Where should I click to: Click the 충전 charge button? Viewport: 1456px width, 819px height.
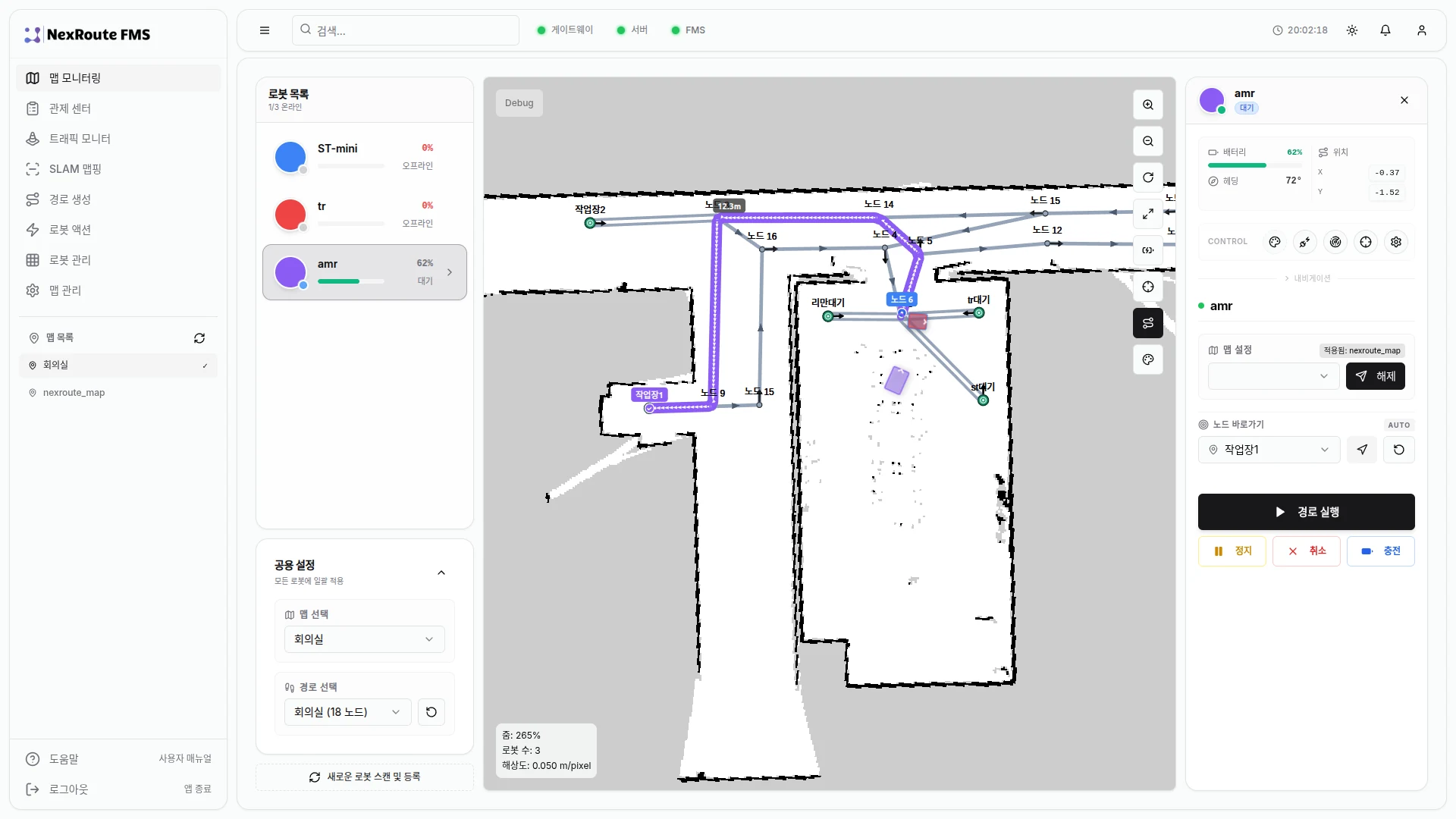coord(1381,551)
